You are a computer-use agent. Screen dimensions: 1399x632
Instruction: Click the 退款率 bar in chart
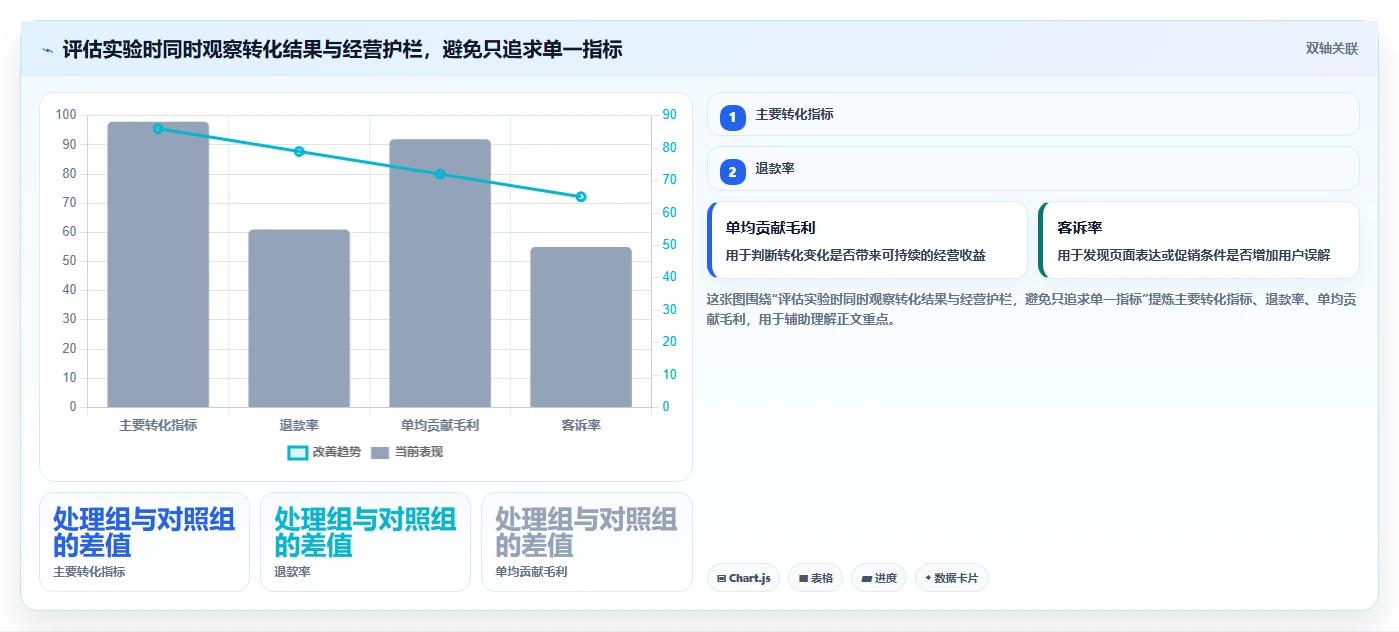tap(299, 319)
